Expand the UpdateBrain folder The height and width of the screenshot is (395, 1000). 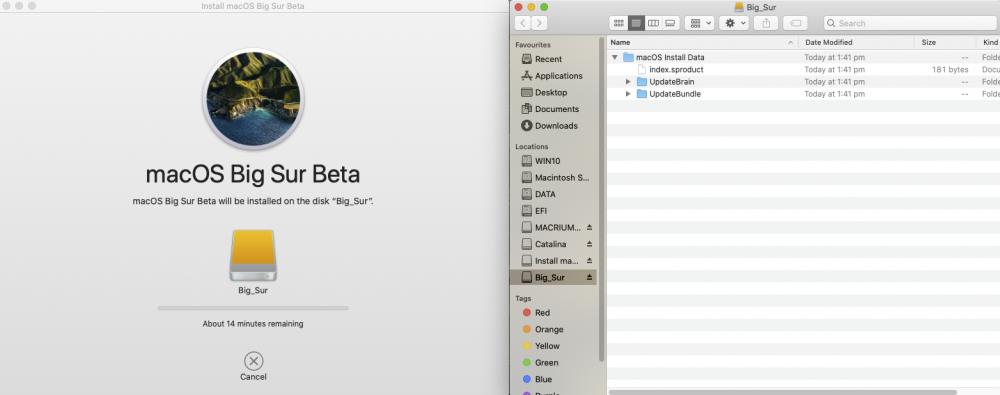[x=628, y=82]
